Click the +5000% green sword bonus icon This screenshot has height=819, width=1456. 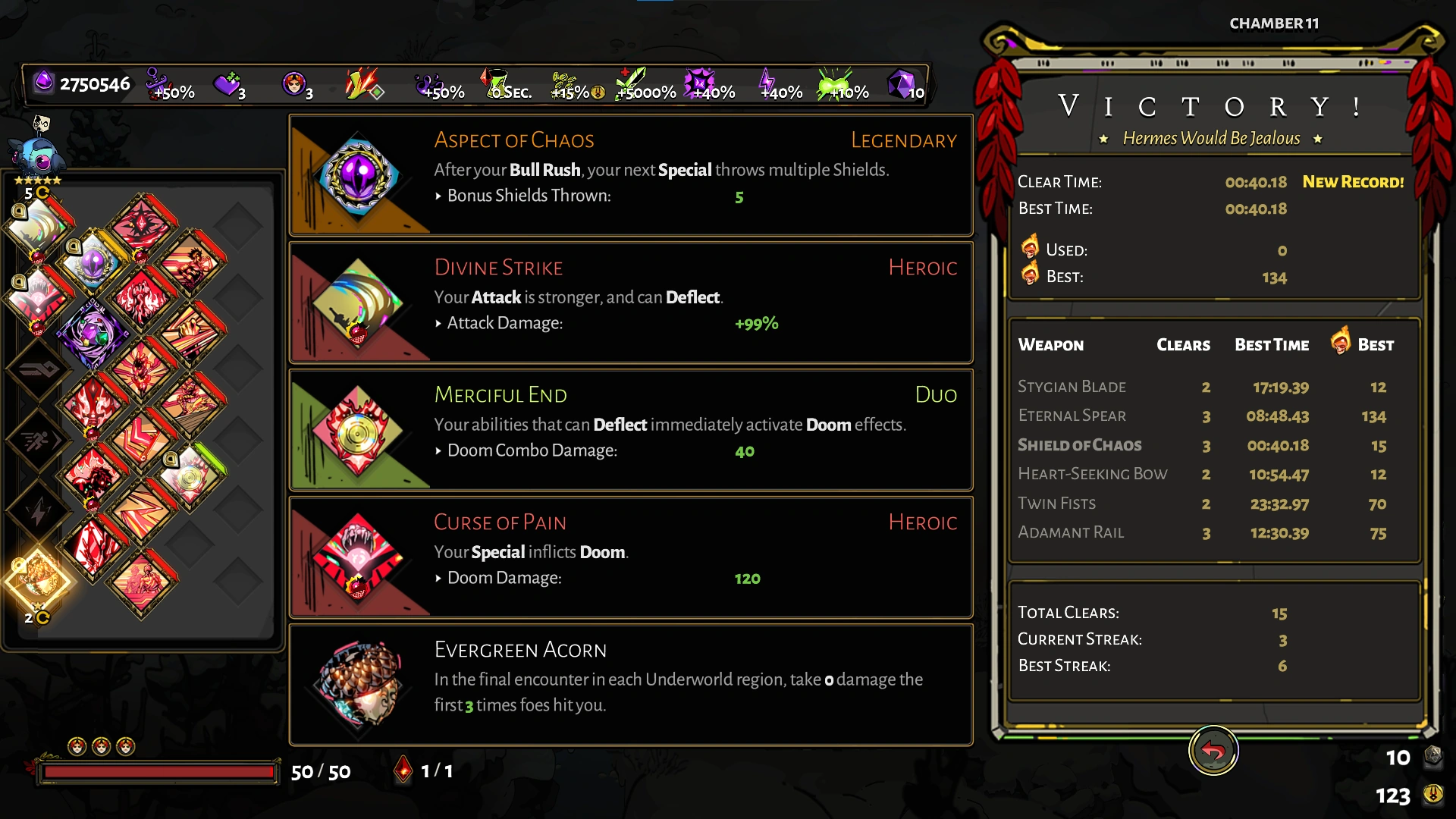645,83
